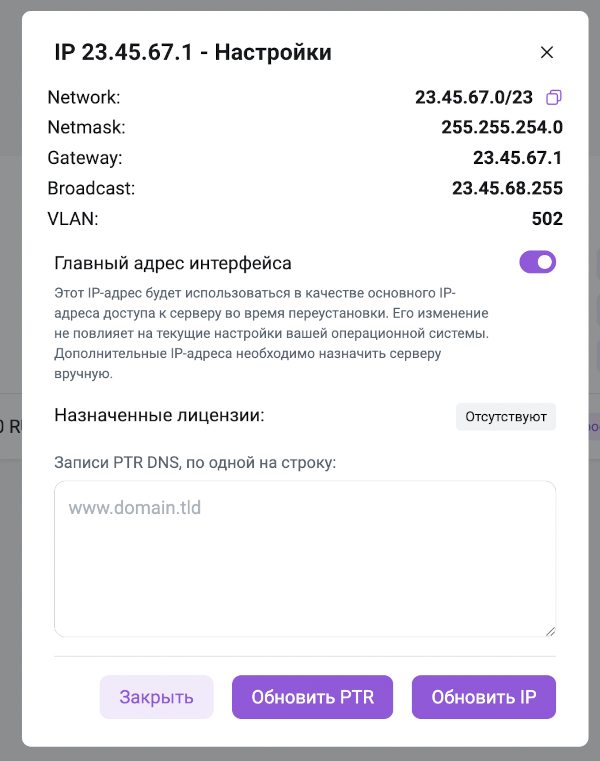Screen dimensions: 600x761
Task: Click the Broadcast value 23.45.68.255
Action: tap(507, 188)
